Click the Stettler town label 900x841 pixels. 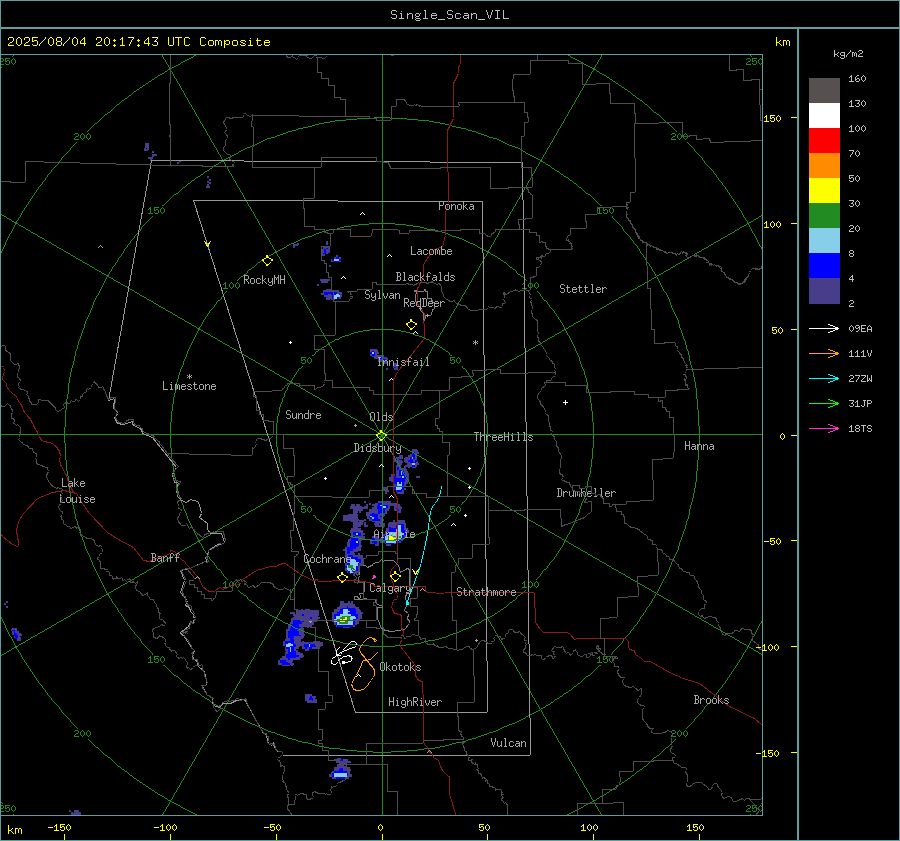[x=583, y=289]
